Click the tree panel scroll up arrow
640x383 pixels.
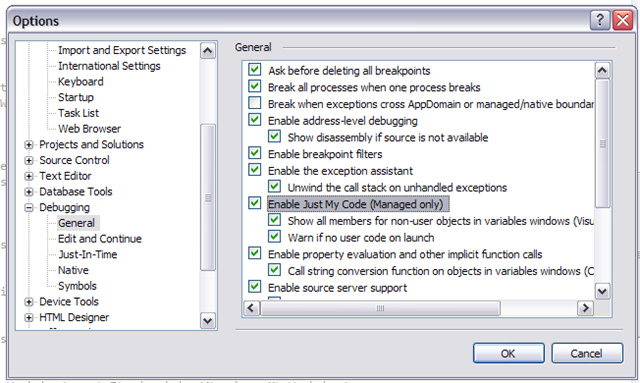pyautogui.click(x=208, y=51)
